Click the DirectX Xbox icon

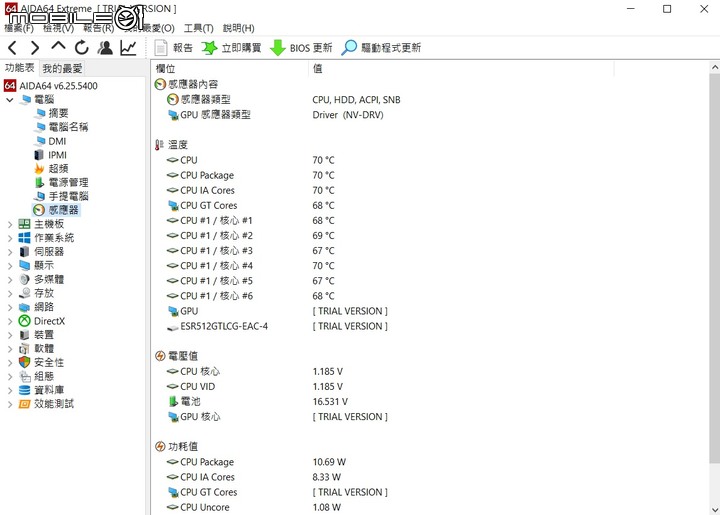[x=24, y=321]
